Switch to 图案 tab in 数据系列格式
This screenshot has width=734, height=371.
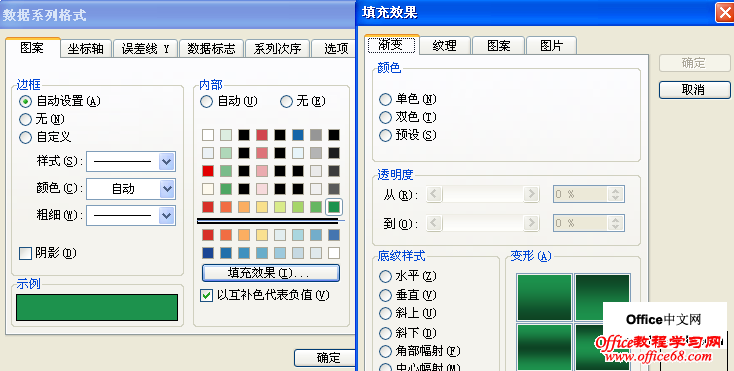click(32, 48)
